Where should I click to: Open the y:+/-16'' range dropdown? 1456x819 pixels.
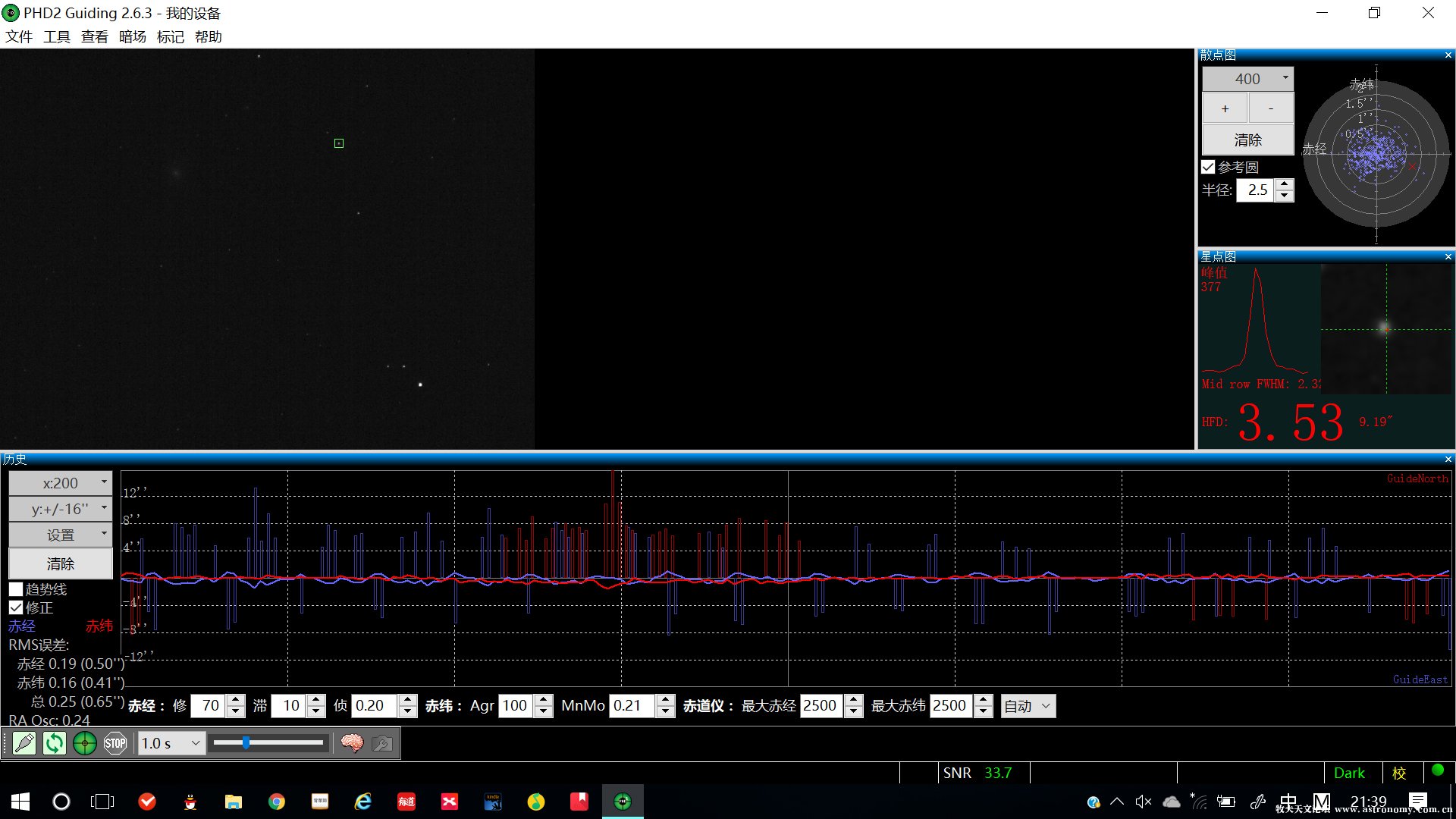click(x=61, y=509)
